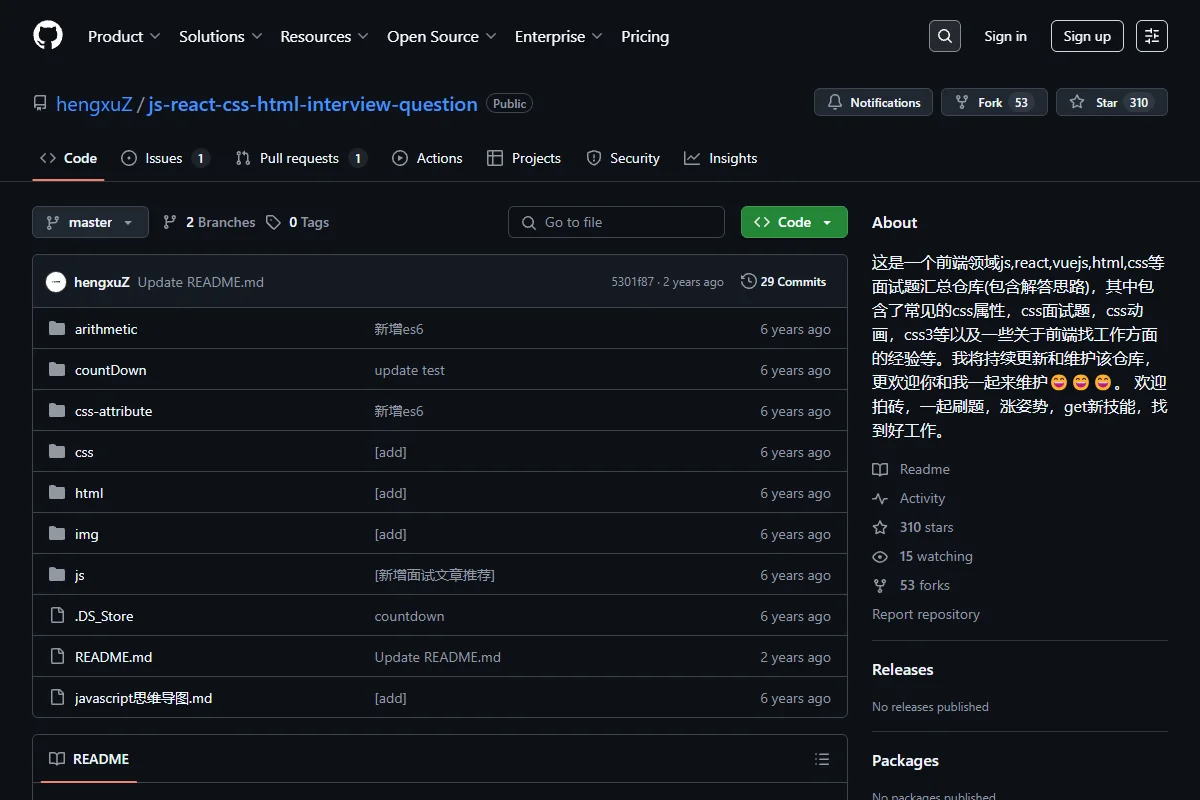Screen dimensions: 1200x800
Task: Open the 0 Tags link
Action: pos(298,222)
